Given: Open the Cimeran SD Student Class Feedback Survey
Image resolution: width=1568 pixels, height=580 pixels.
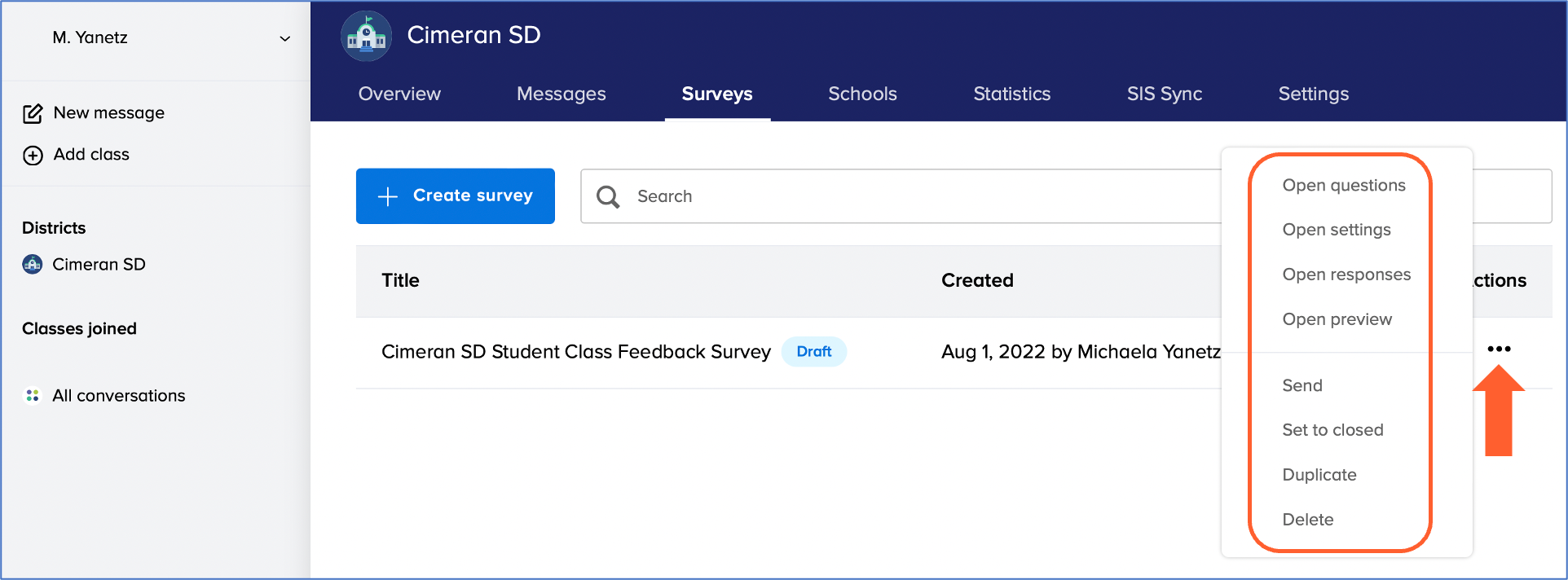Looking at the screenshot, I should [575, 351].
